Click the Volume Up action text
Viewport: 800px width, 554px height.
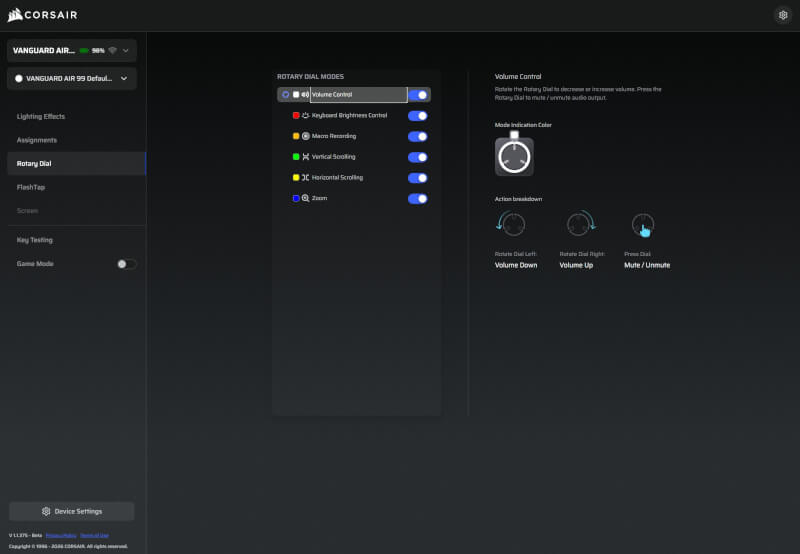[576, 265]
